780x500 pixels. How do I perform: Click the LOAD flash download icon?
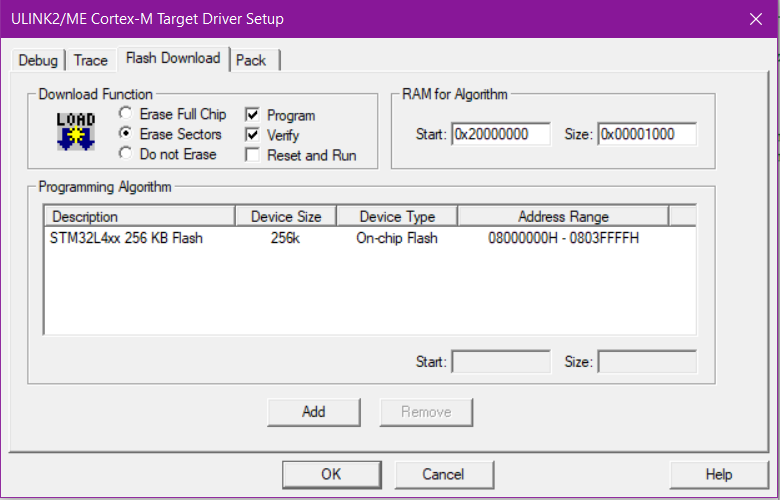tap(76, 131)
